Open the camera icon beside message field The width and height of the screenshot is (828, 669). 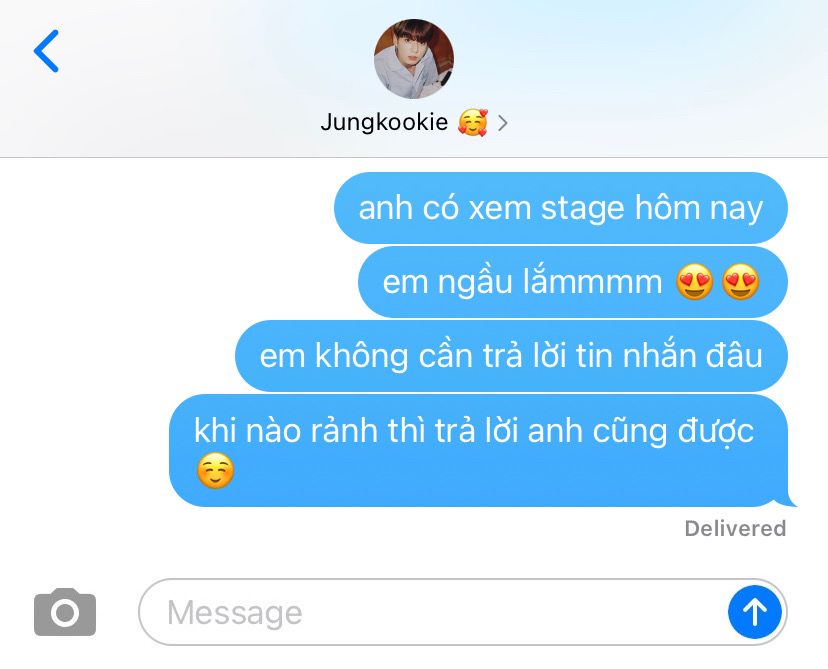point(65,611)
